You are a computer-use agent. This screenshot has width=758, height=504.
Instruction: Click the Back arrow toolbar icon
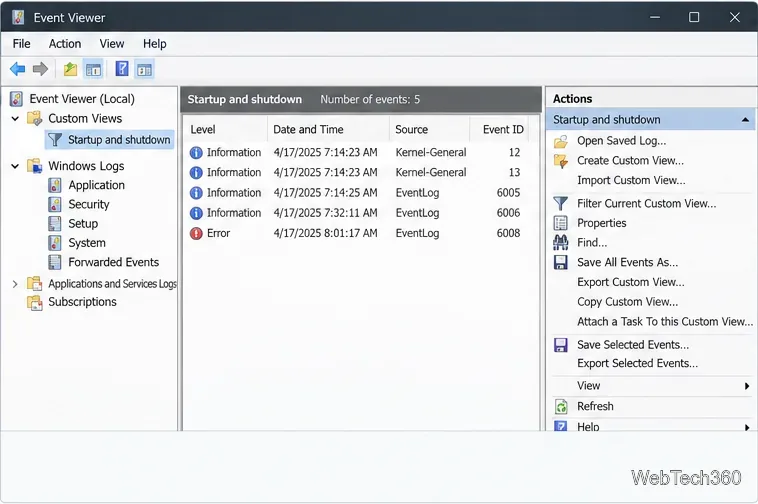pos(18,70)
